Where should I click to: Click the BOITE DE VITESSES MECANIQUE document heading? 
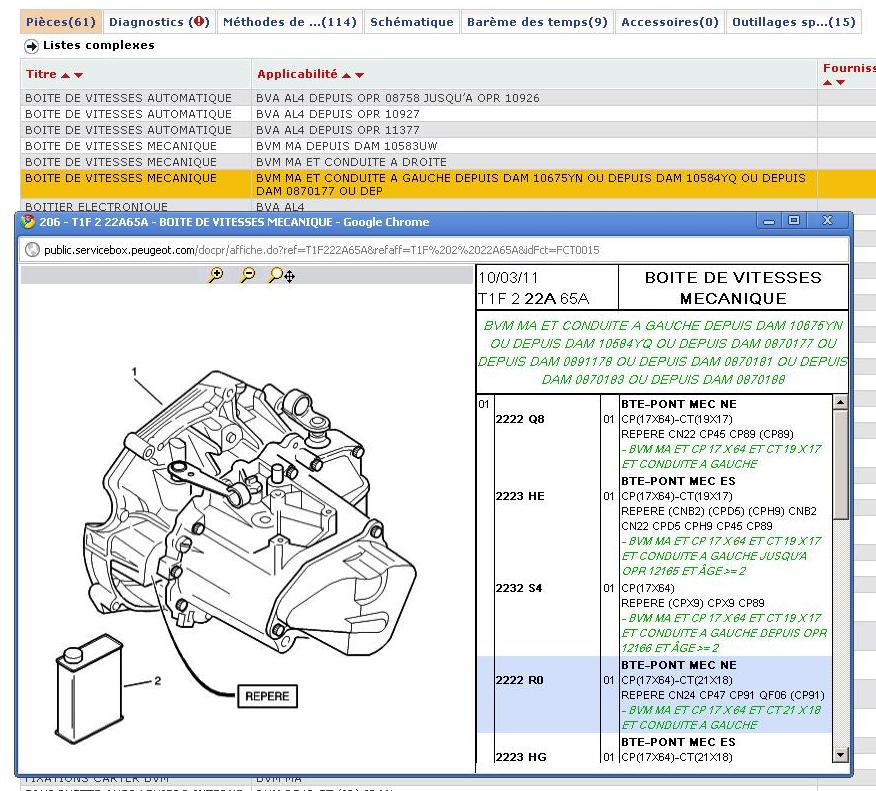tap(733, 288)
